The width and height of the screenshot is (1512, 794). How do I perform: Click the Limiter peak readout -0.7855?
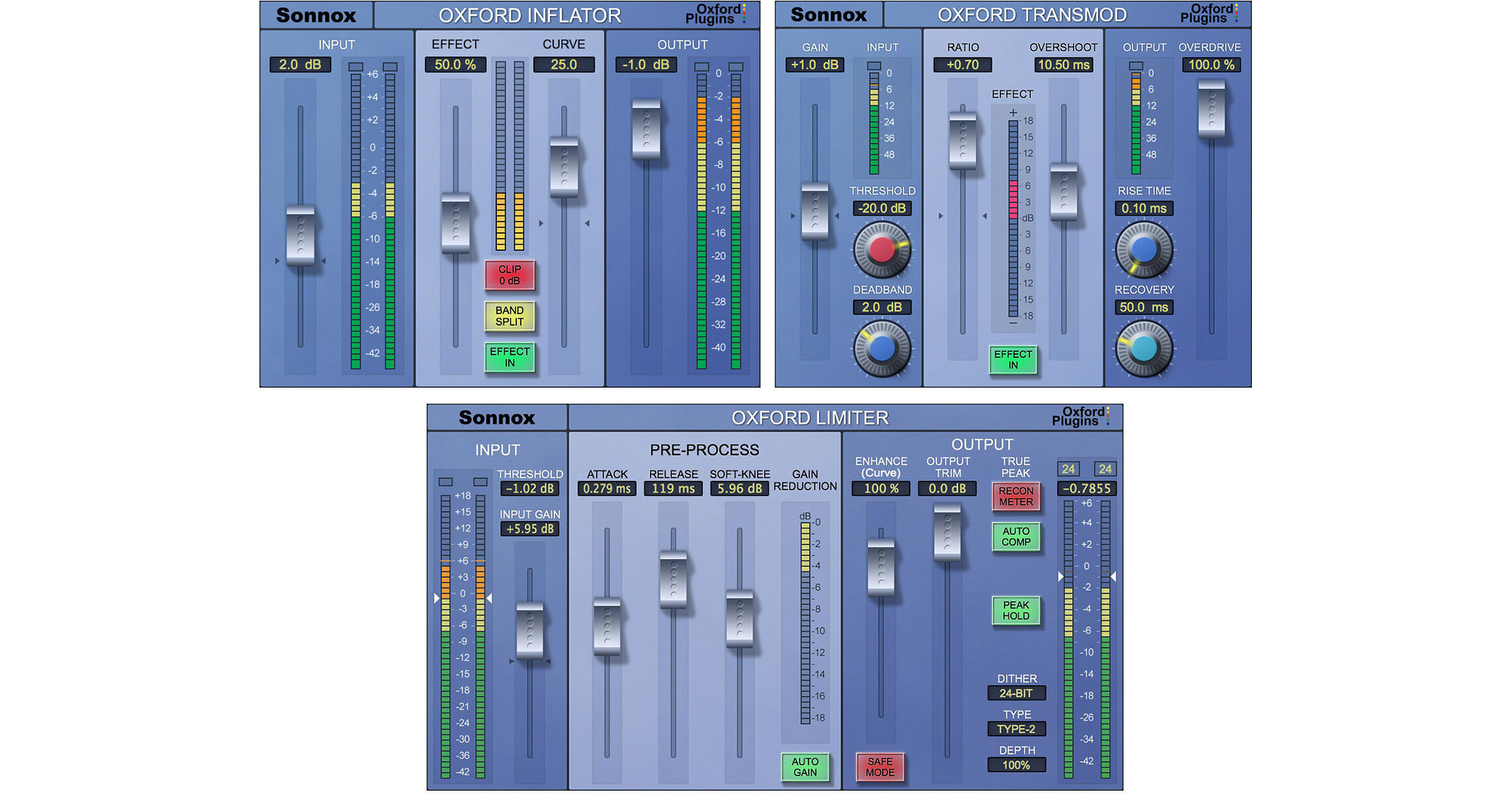pos(1087,489)
